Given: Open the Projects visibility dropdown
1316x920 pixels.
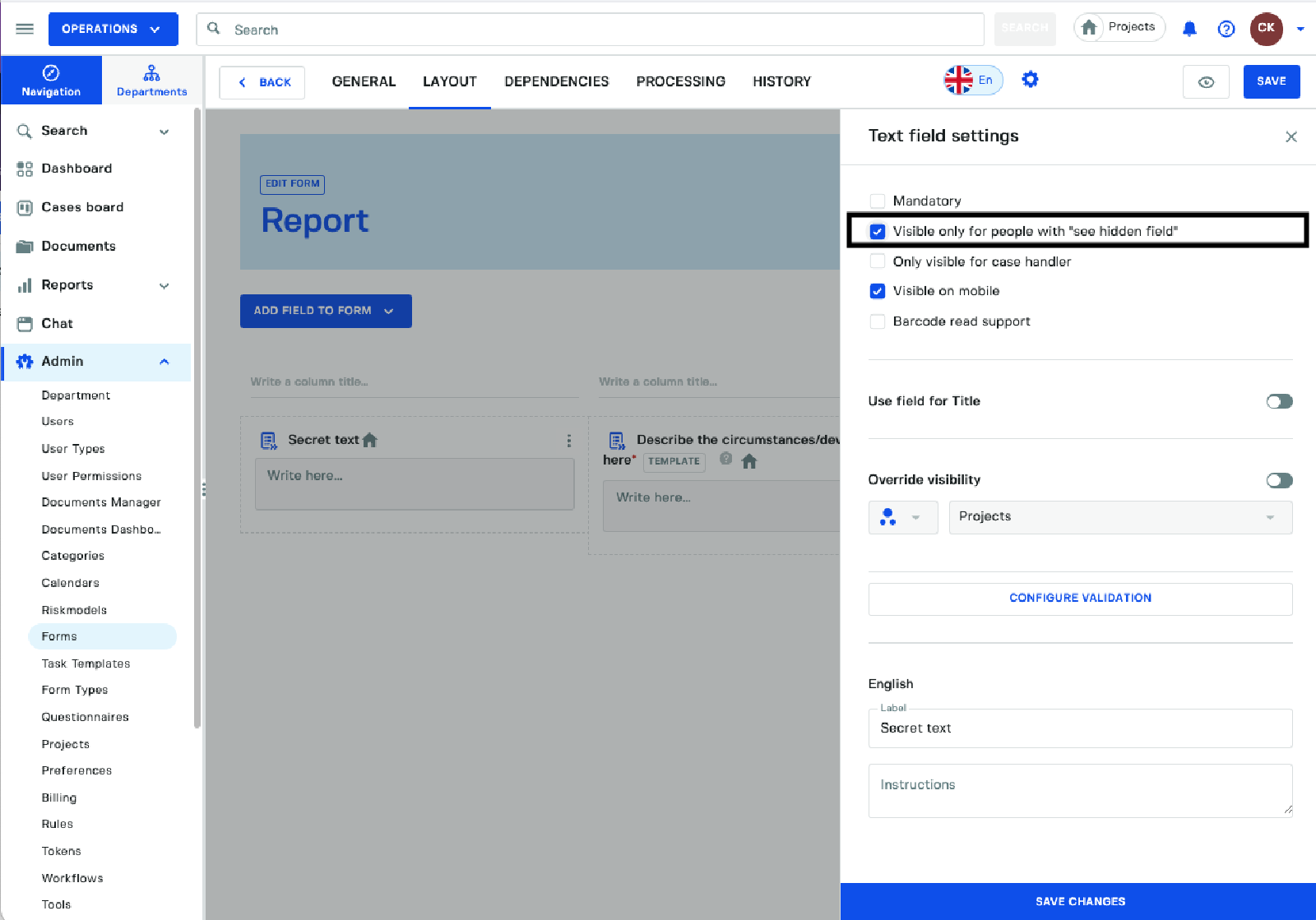Looking at the screenshot, I should 1119,517.
